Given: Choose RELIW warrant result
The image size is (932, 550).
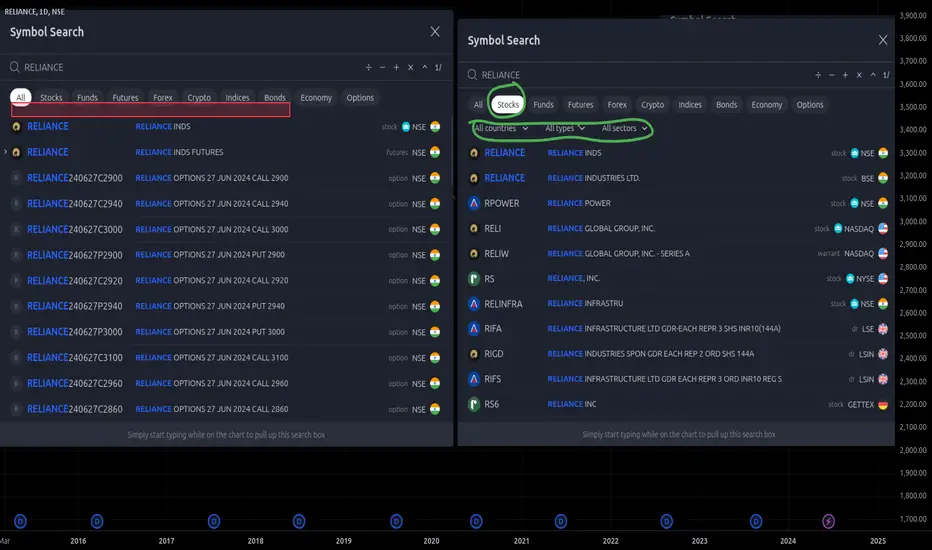Looking at the screenshot, I should (x=676, y=253).
